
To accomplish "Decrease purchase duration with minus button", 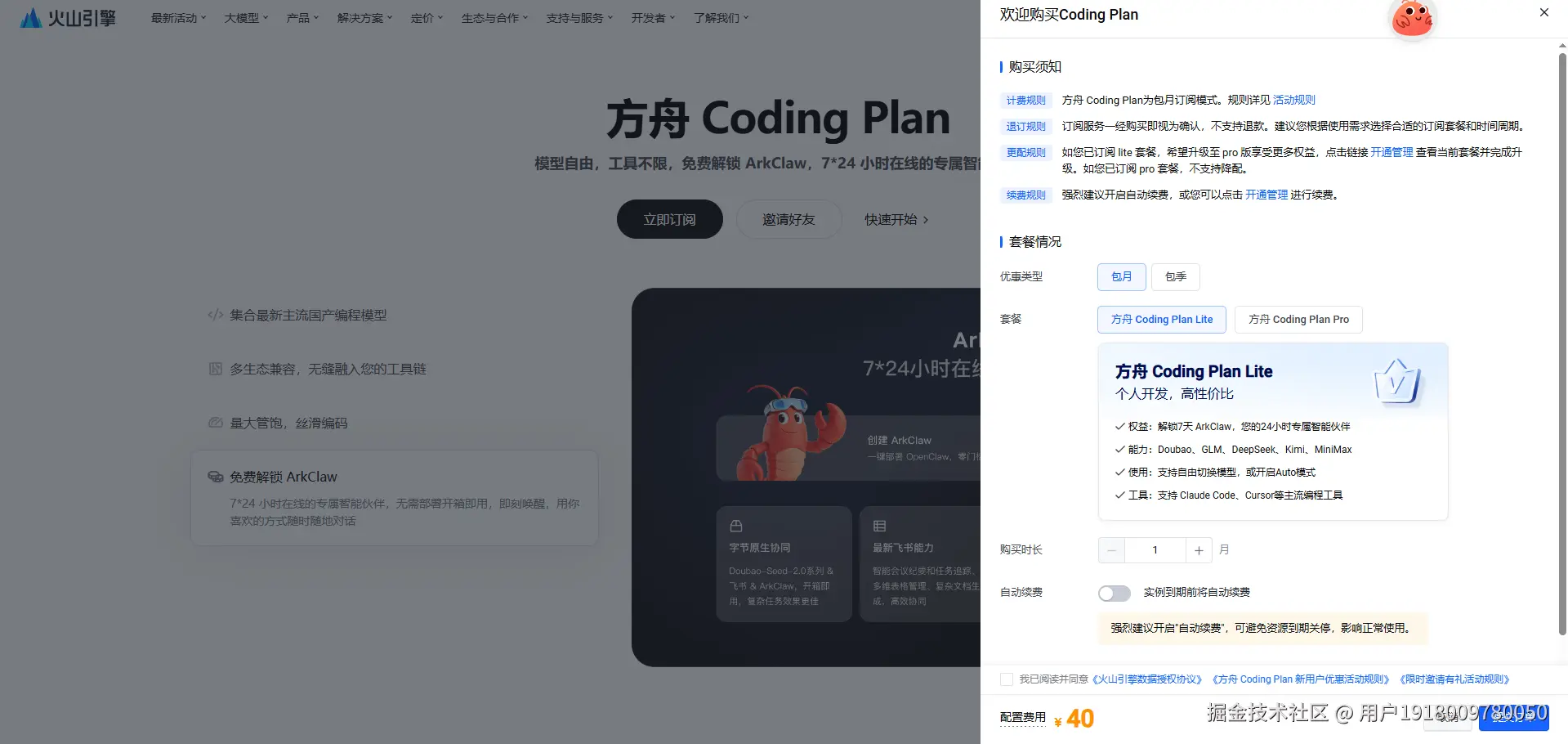I will (1111, 550).
